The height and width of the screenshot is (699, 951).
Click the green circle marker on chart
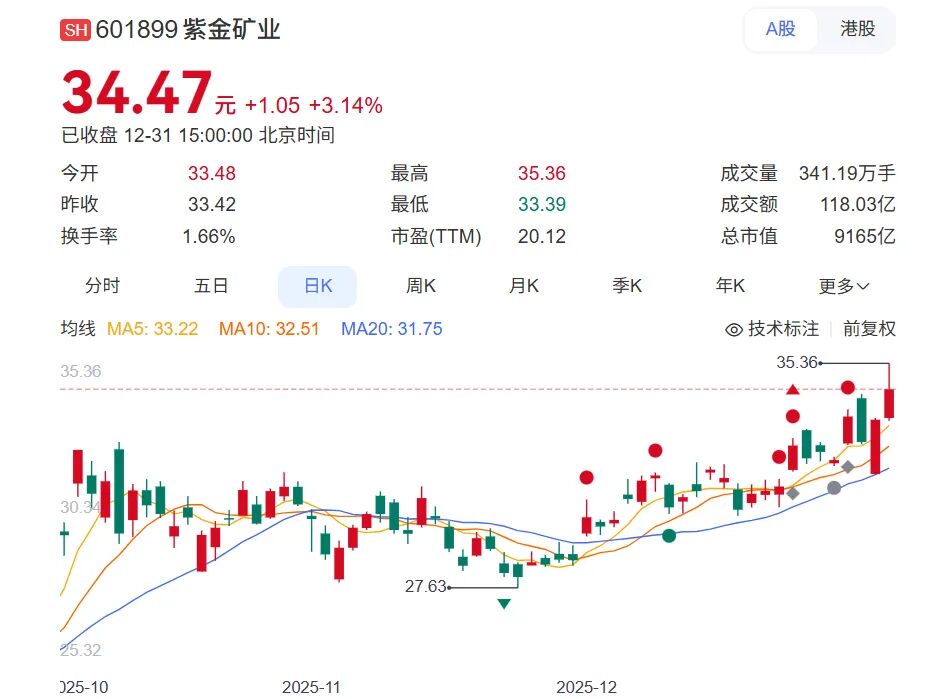[669, 536]
